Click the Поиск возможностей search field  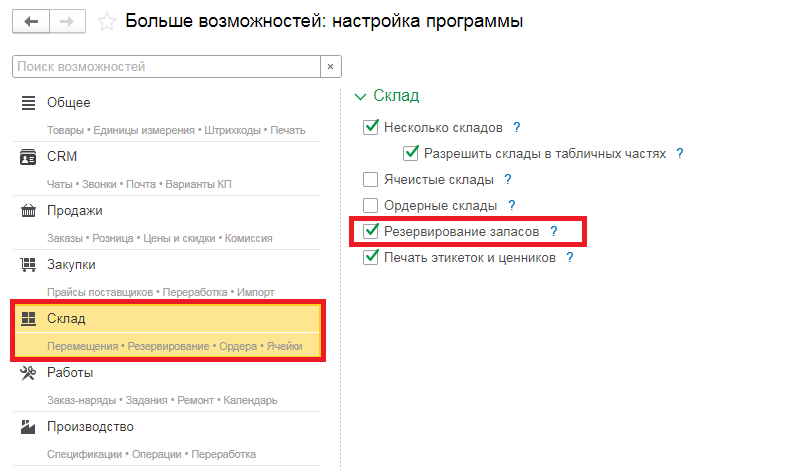pyautogui.click(x=166, y=66)
